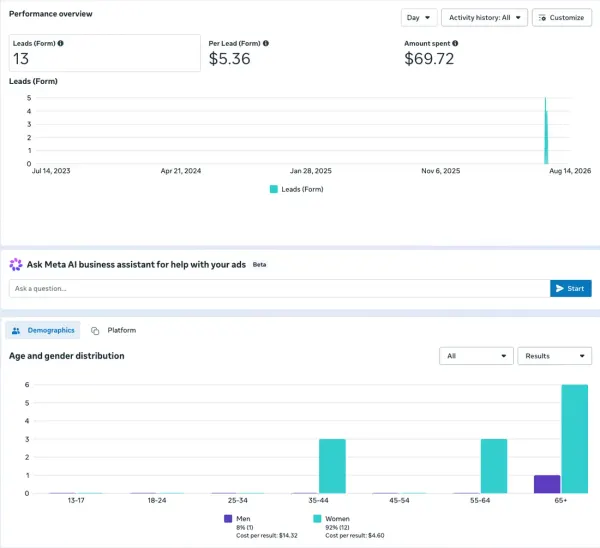Switch to the Demographics tab

point(43,330)
